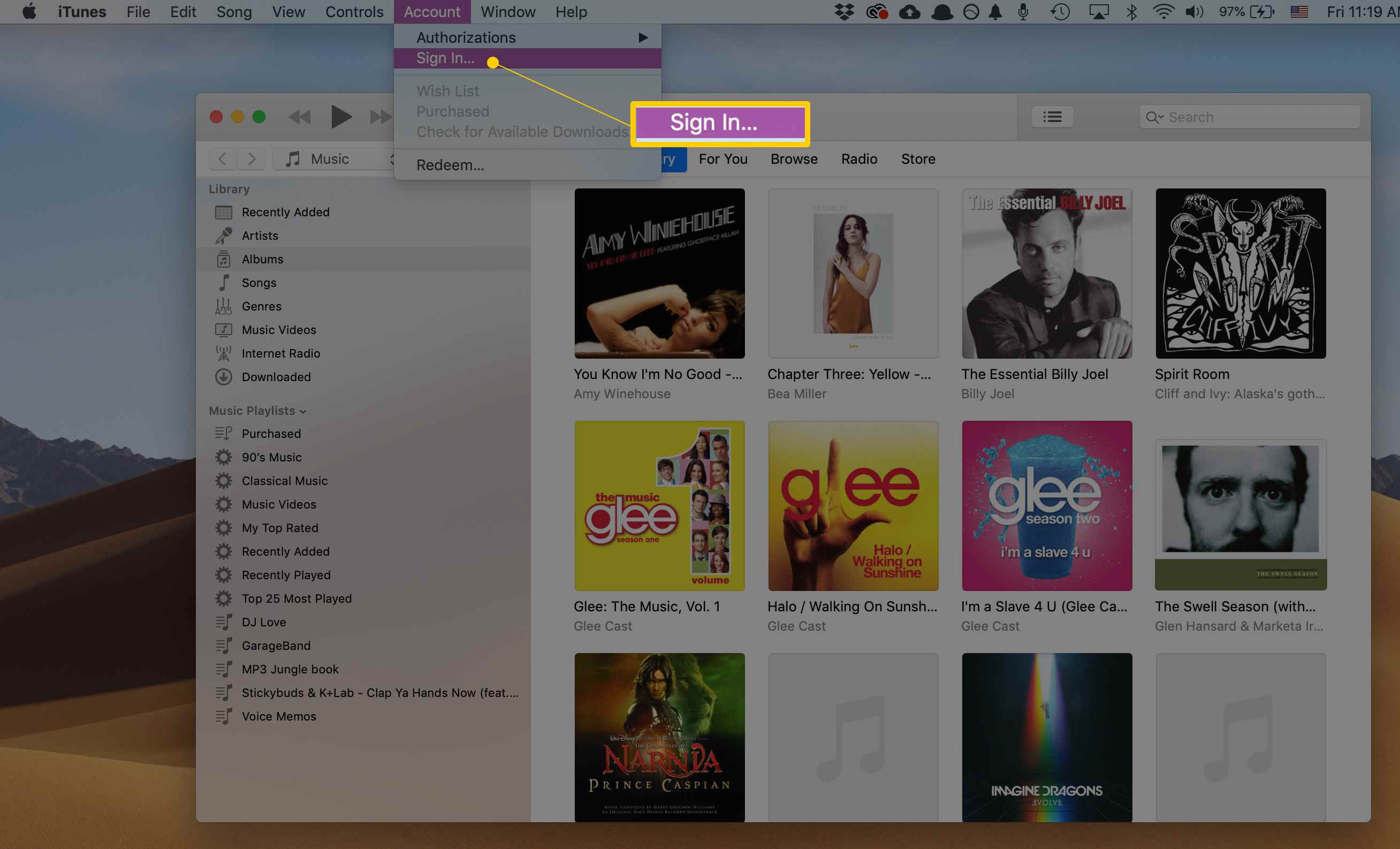The width and height of the screenshot is (1400, 849).
Task: Open Recently Added in the Library sidebar
Action: tap(363, 212)
